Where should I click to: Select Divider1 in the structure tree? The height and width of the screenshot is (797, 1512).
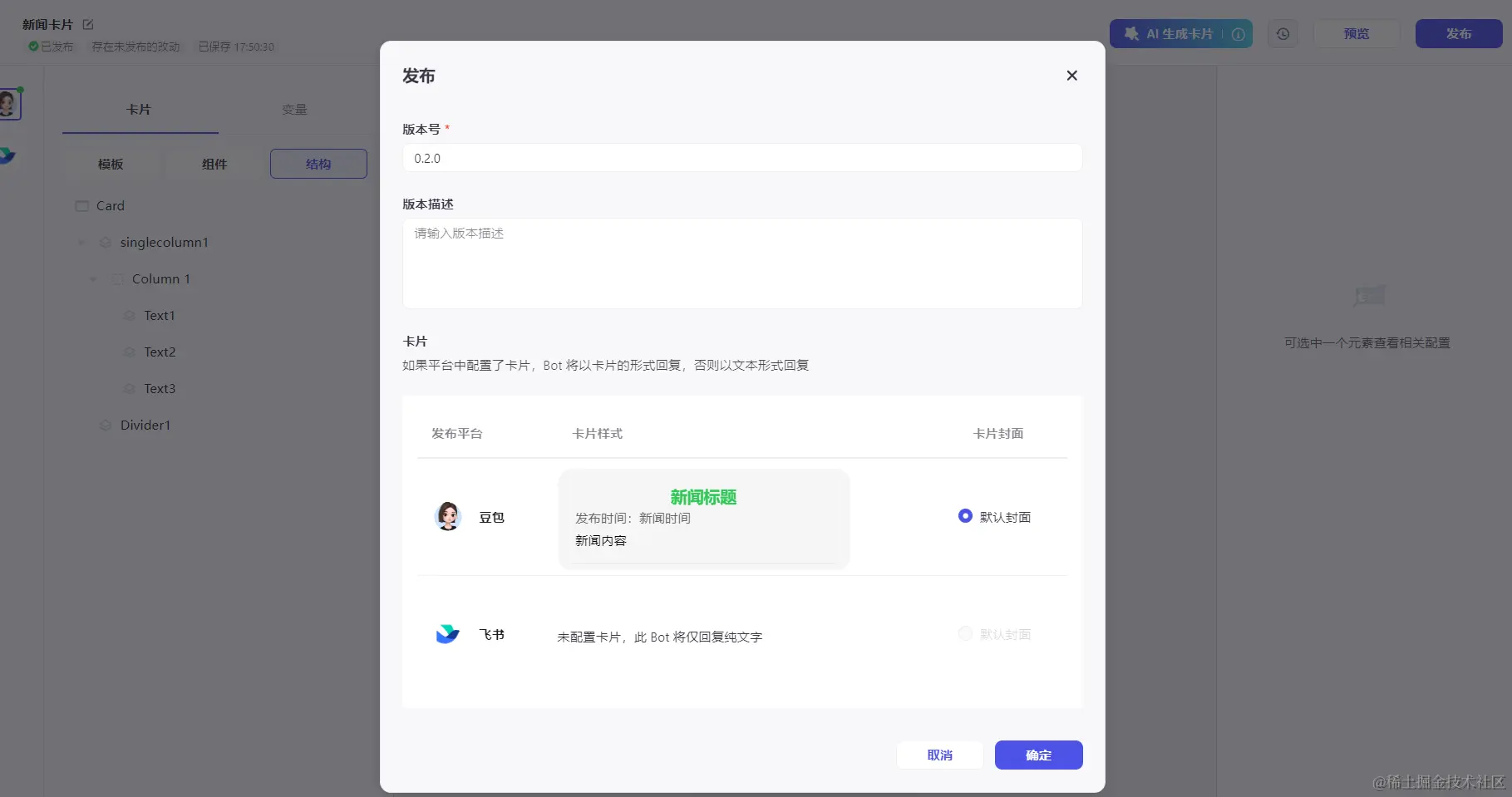click(145, 426)
